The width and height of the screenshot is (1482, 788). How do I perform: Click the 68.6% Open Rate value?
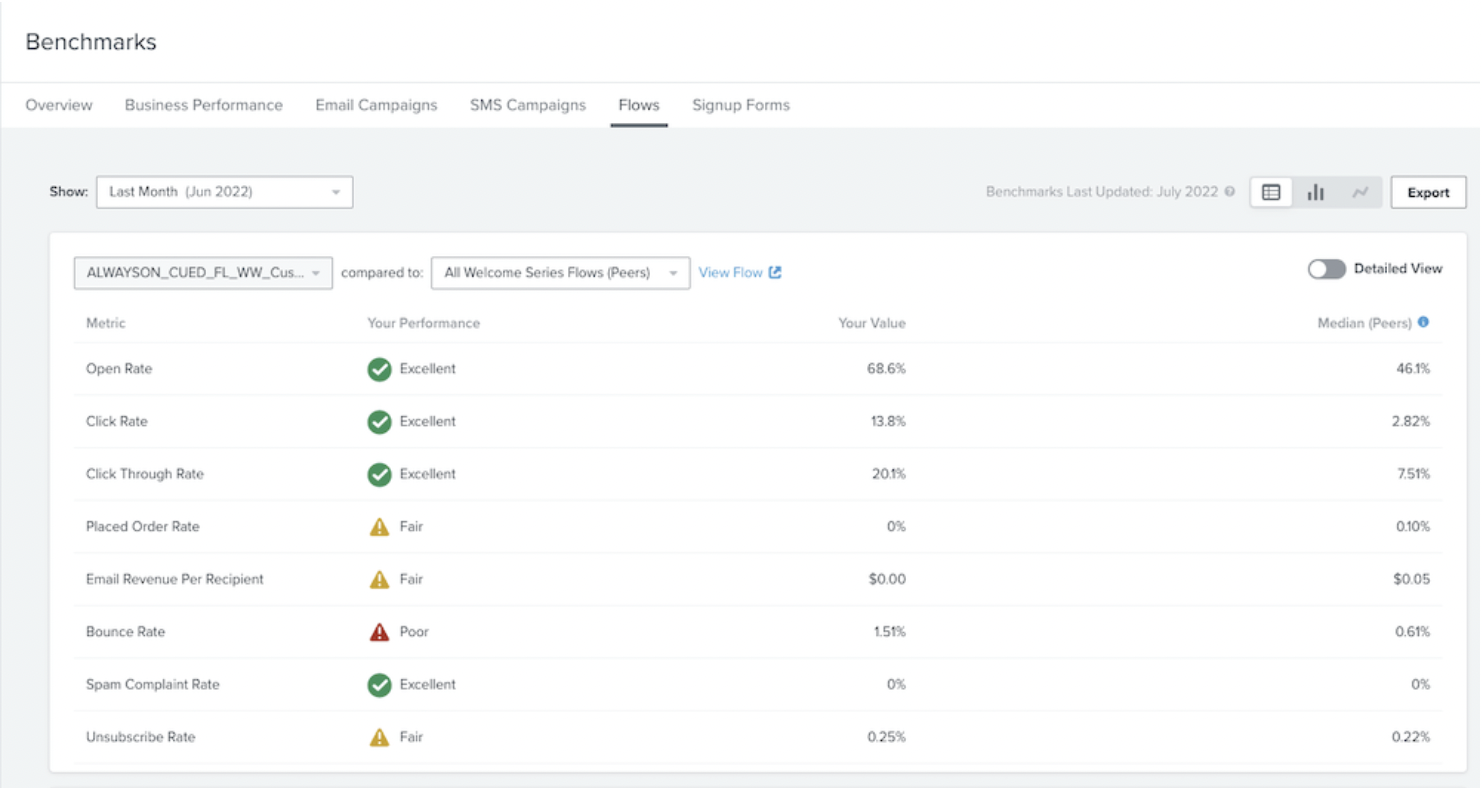[x=886, y=369]
